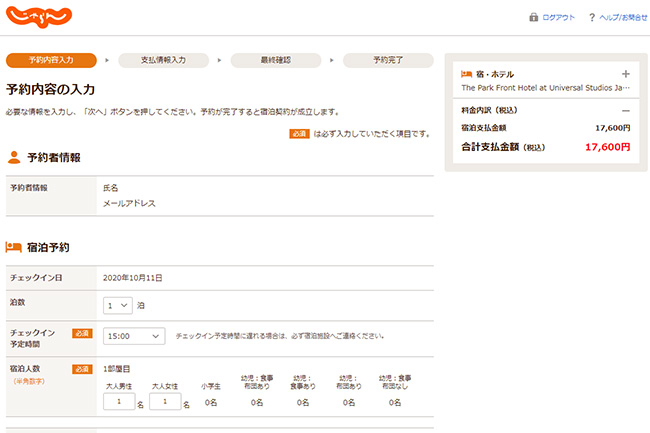Select the 予約内容入力 step tab
Viewport: 650px width, 433px height.
pyautogui.click(x=52, y=60)
